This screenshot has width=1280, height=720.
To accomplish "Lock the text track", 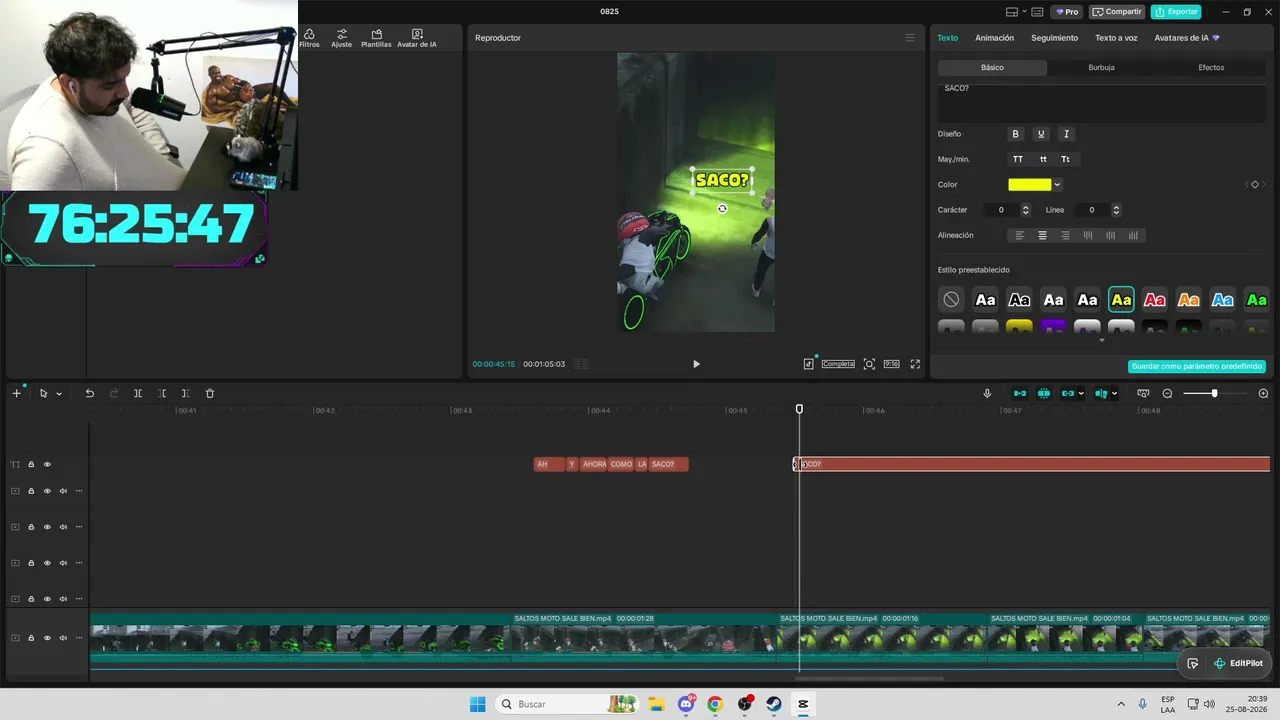I will pos(31,464).
